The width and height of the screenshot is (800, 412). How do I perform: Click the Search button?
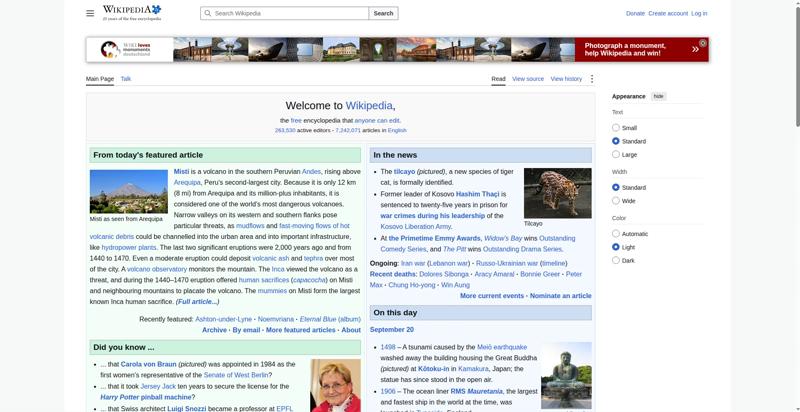coord(383,13)
